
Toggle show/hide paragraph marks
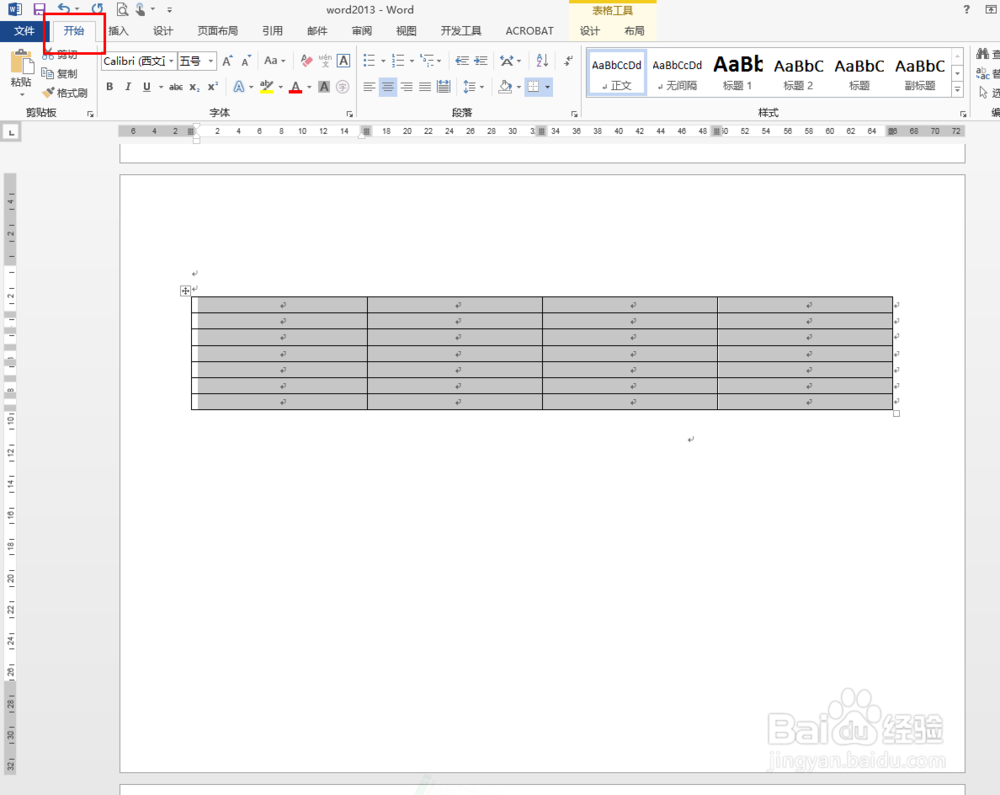click(x=568, y=61)
